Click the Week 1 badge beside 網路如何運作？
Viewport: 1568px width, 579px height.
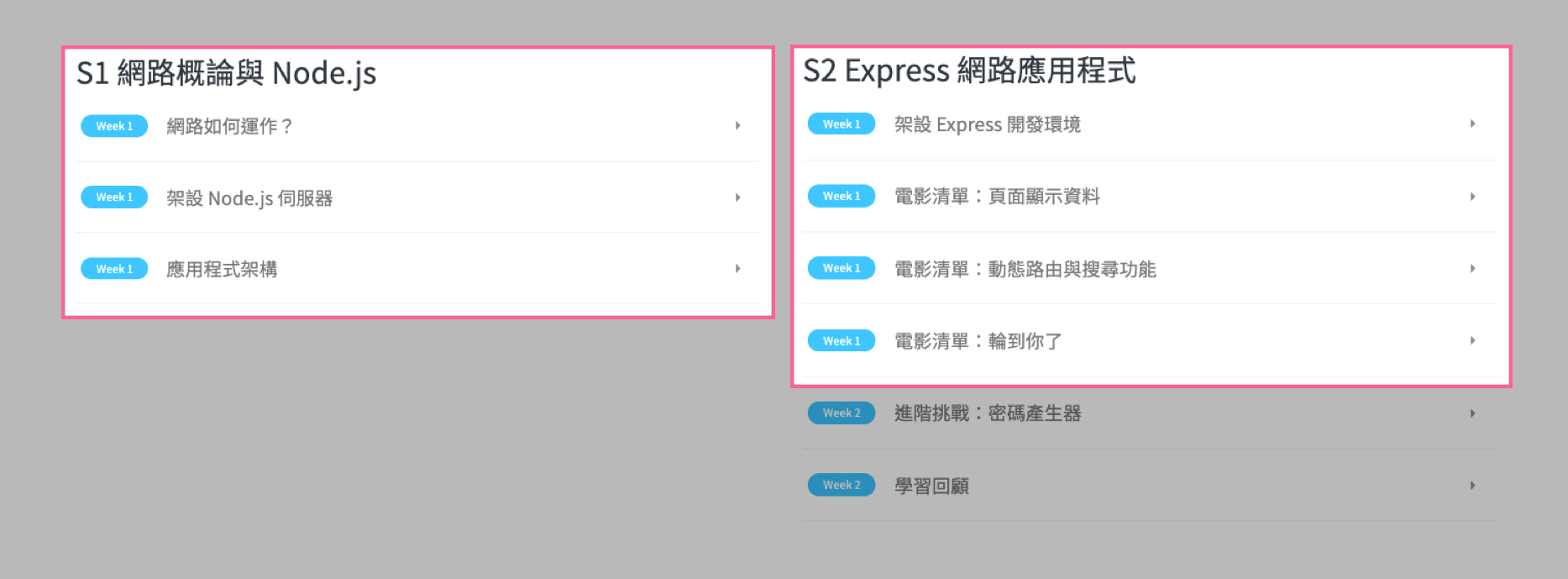(x=114, y=126)
